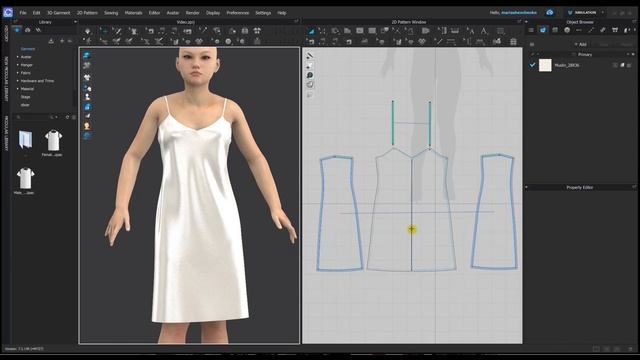640x360 pixels.
Task: Open the cloud sync icon next to the username
Action: [550, 13]
